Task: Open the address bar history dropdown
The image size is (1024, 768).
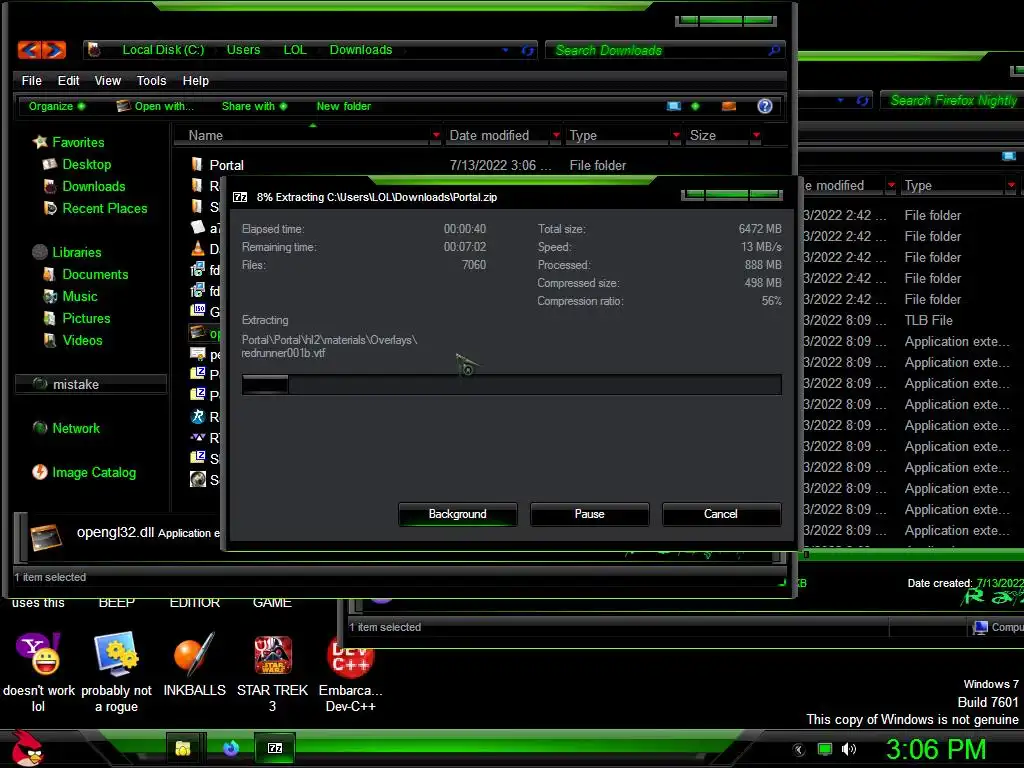Action: [x=505, y=50]
